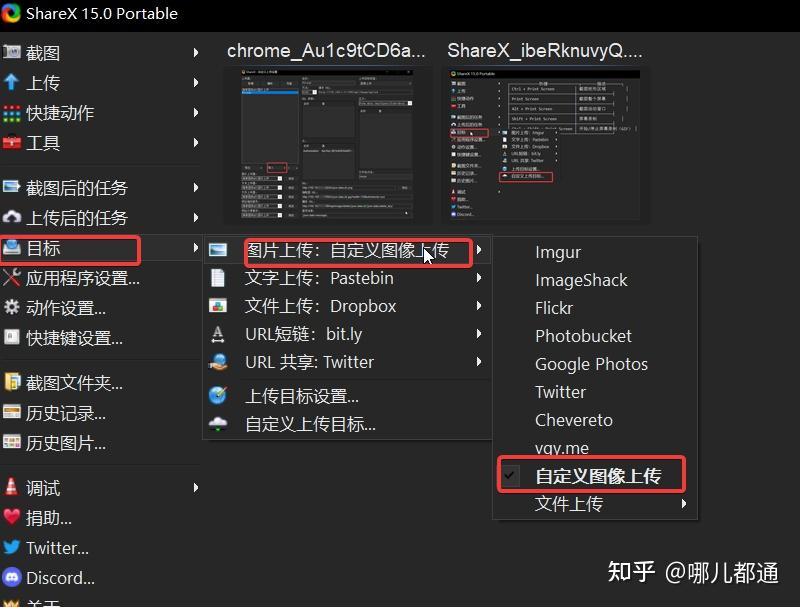Screen dimensions: 800x607
Task: Click 自定义上传目标 entry
Action: 303,423
